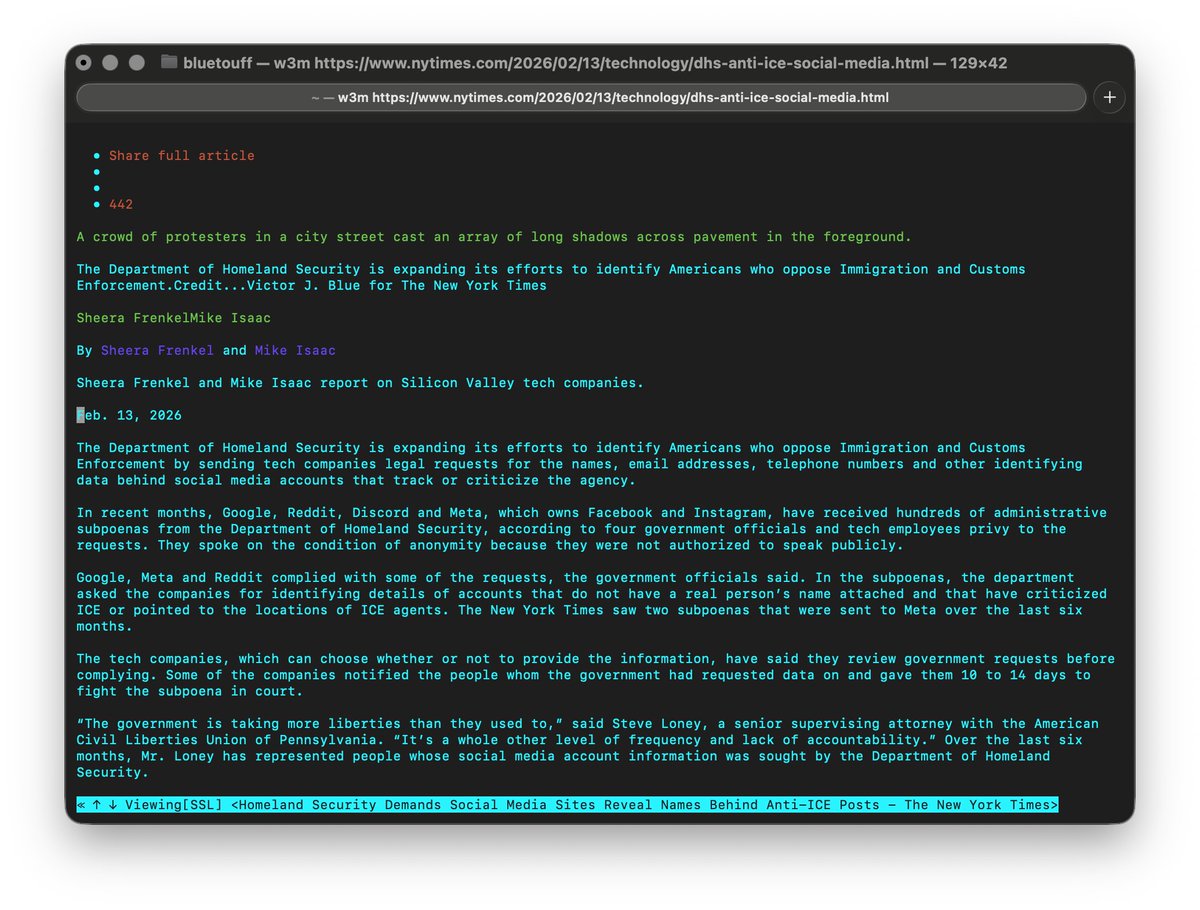Click the green 'Sheera FrenkelMike Isaac' image text
1200x910 pixels.
tap(174, 318)
